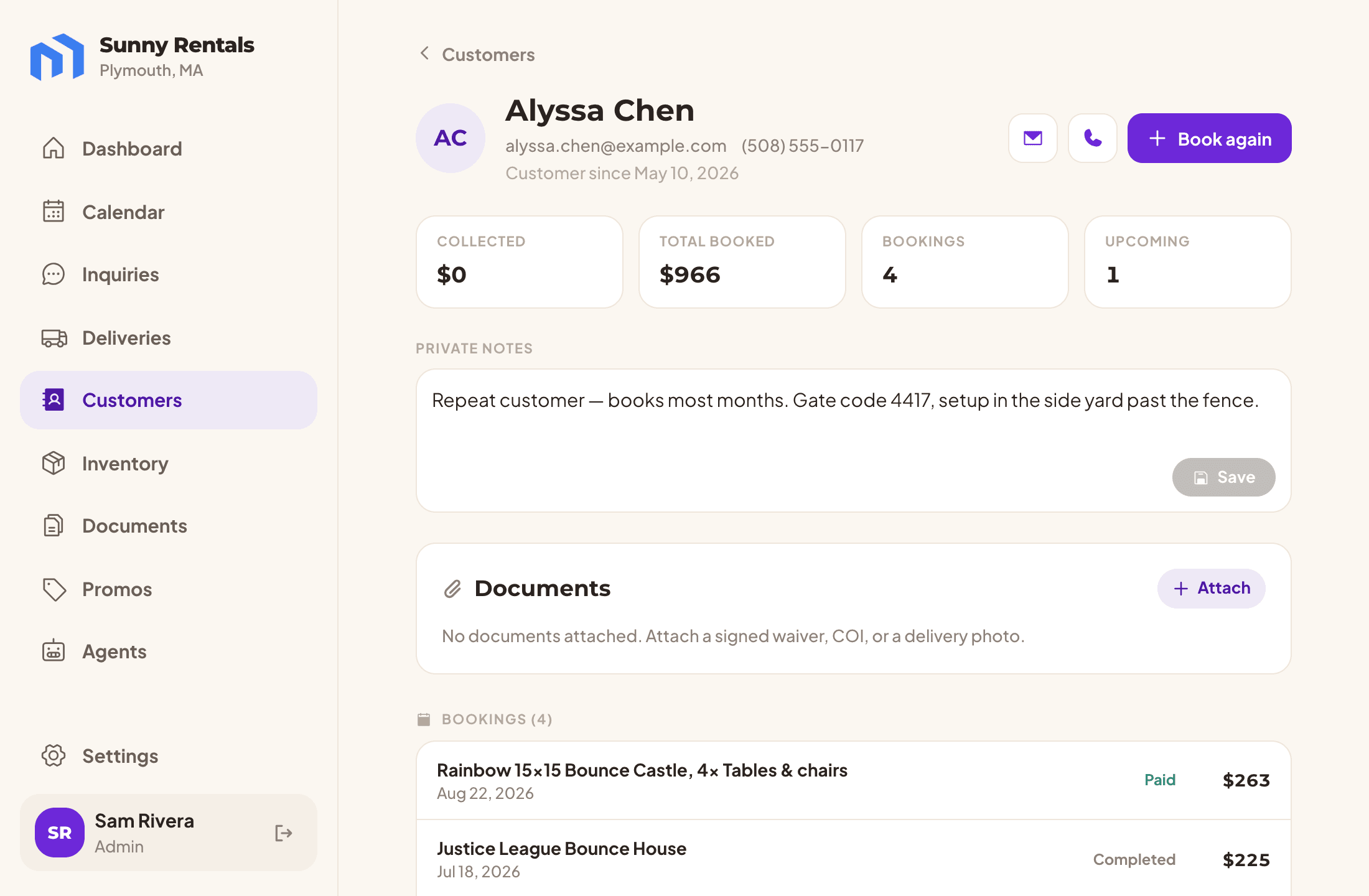Click the paperclip icon beside Documents heading
1369x896 pixels.
coord(452,589)
